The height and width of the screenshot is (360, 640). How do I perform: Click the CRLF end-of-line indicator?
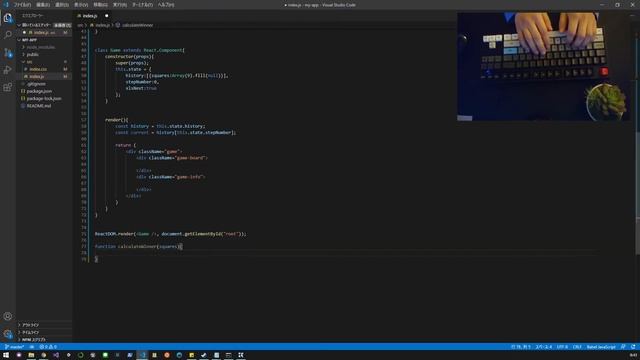click(x=577, y=347)
